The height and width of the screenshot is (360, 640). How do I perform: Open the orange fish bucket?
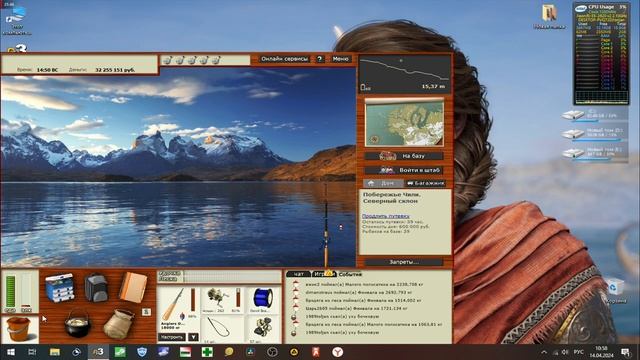click(x=19, y=329)
